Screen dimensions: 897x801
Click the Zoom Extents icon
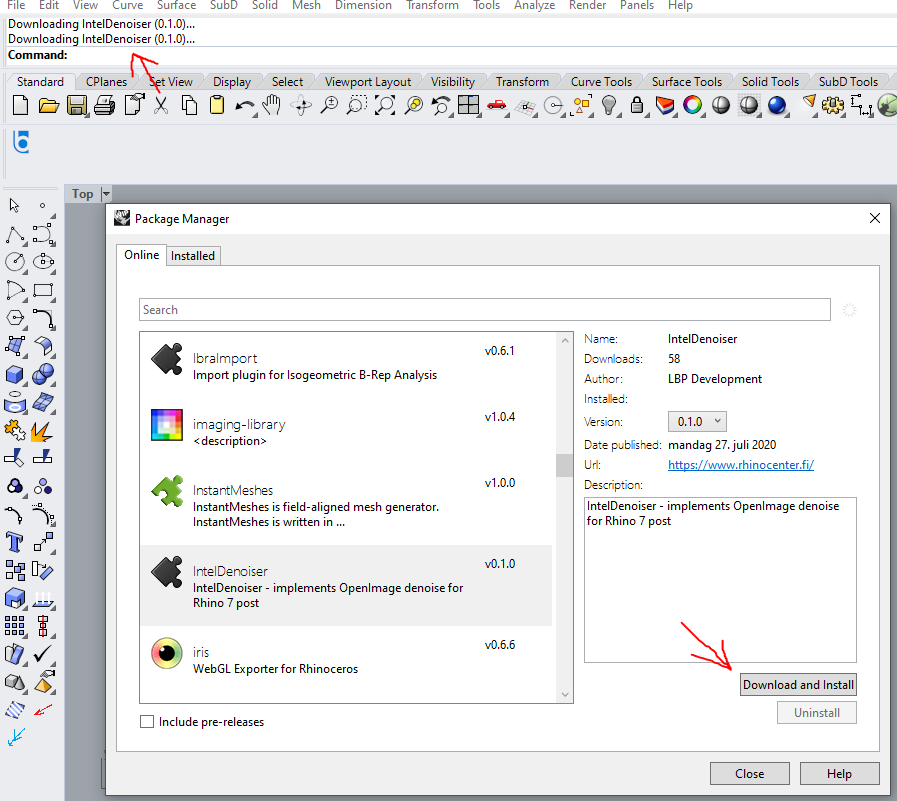pyautogui.click(x=385, y=106)
